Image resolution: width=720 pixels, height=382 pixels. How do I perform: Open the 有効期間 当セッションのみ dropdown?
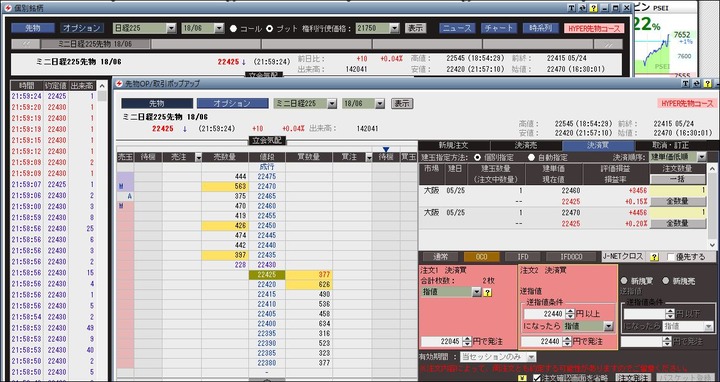[x=531, y=357]
